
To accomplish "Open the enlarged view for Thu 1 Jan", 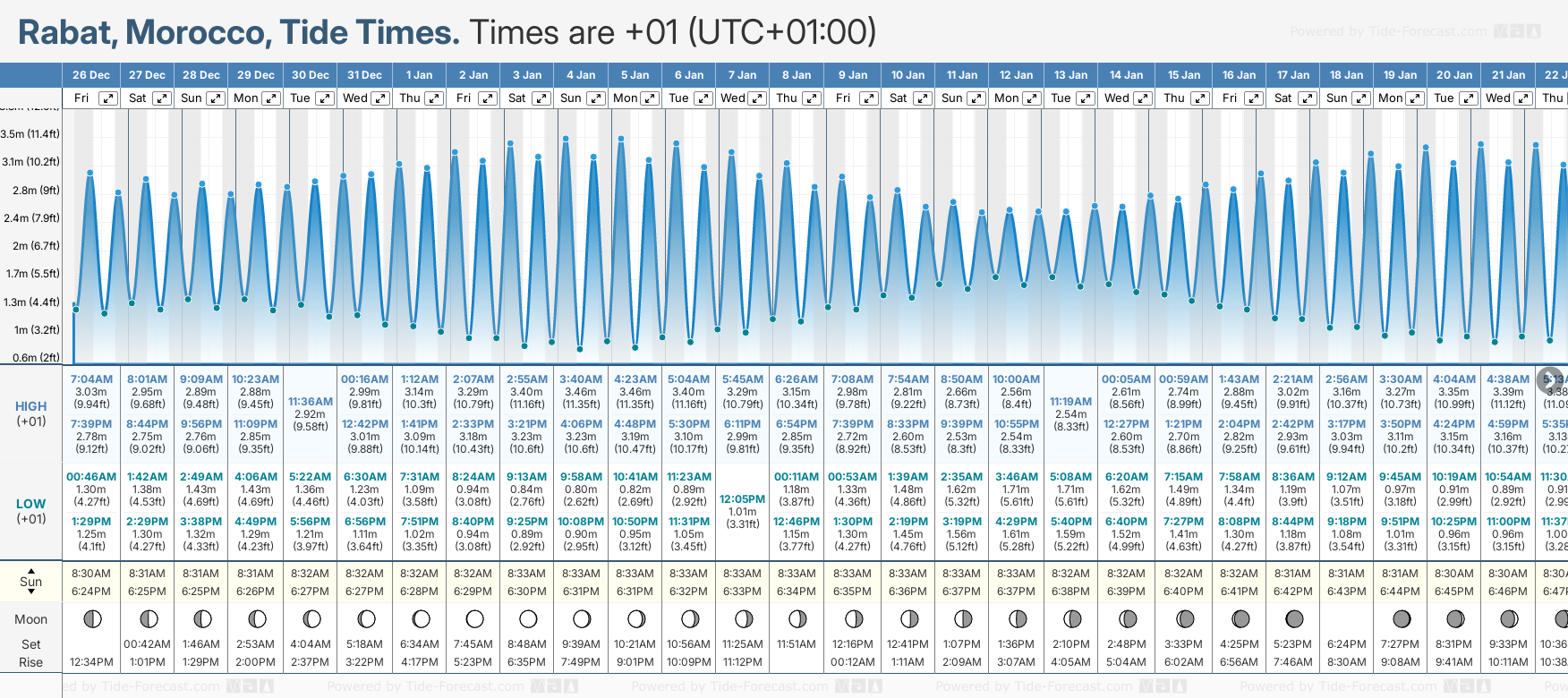I will [433, 98].
